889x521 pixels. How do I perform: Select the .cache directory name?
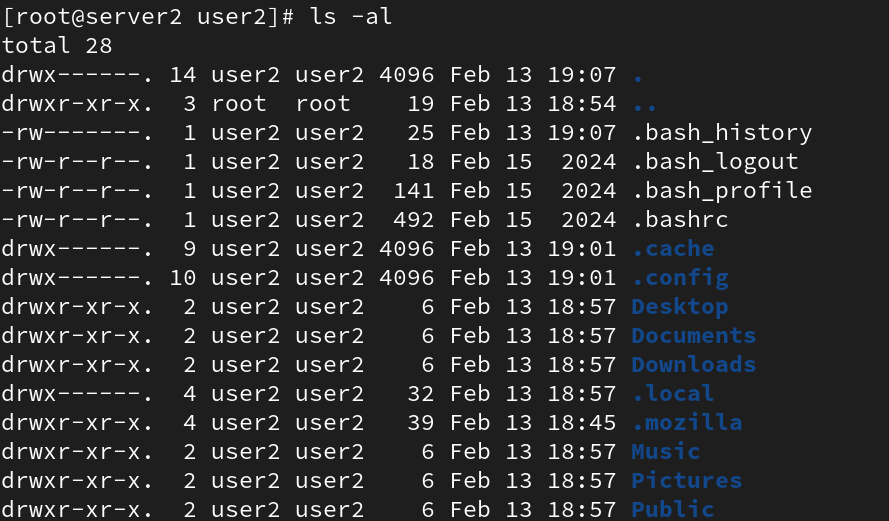(673, 249)
